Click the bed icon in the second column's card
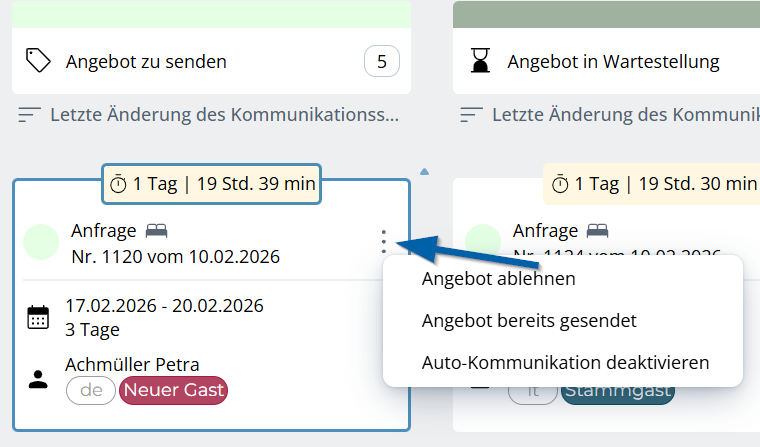This screenshot has height=447, width=760. 598,231
